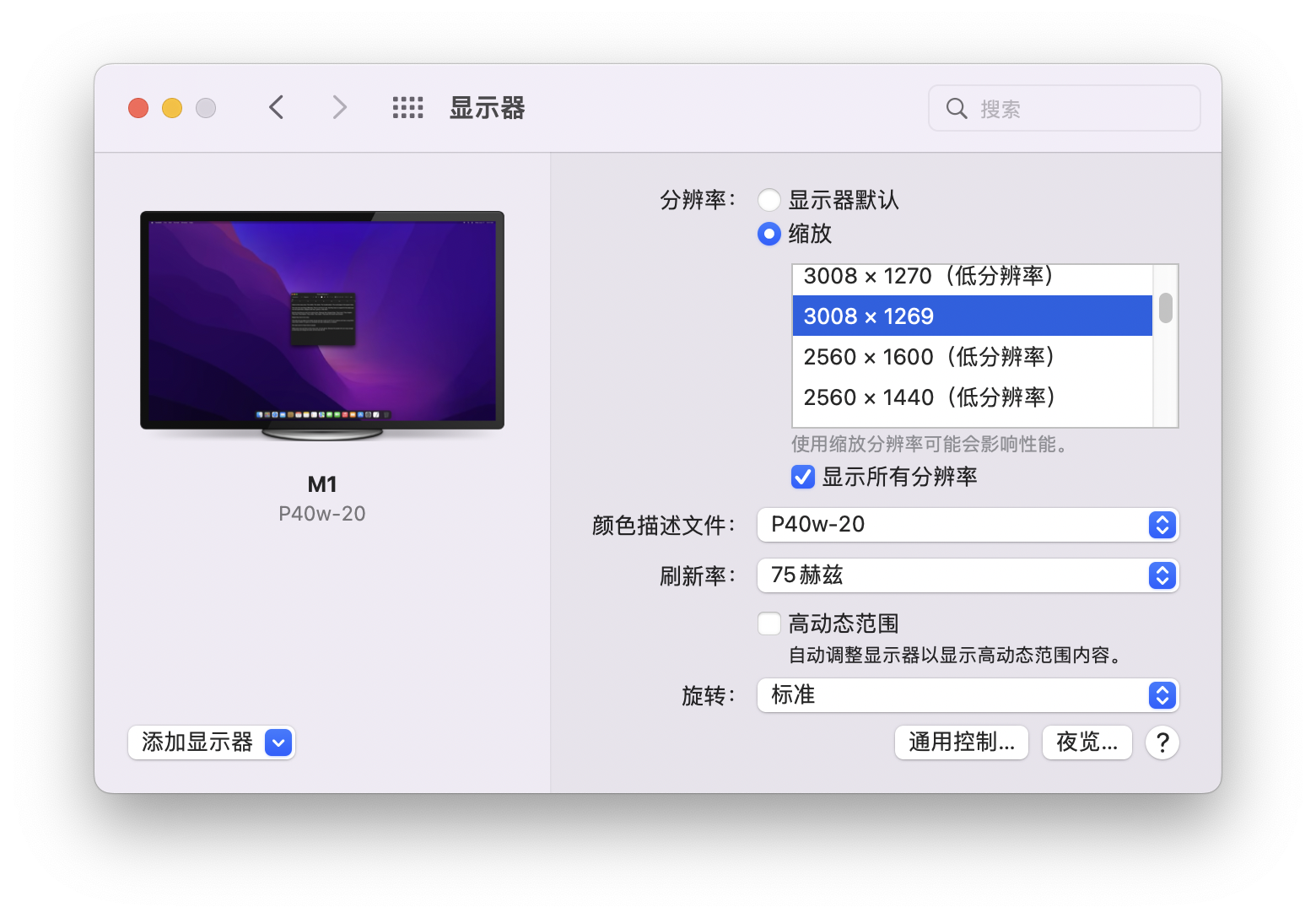
Task: Click the yellow minimize window button
Action: [172, 109]
